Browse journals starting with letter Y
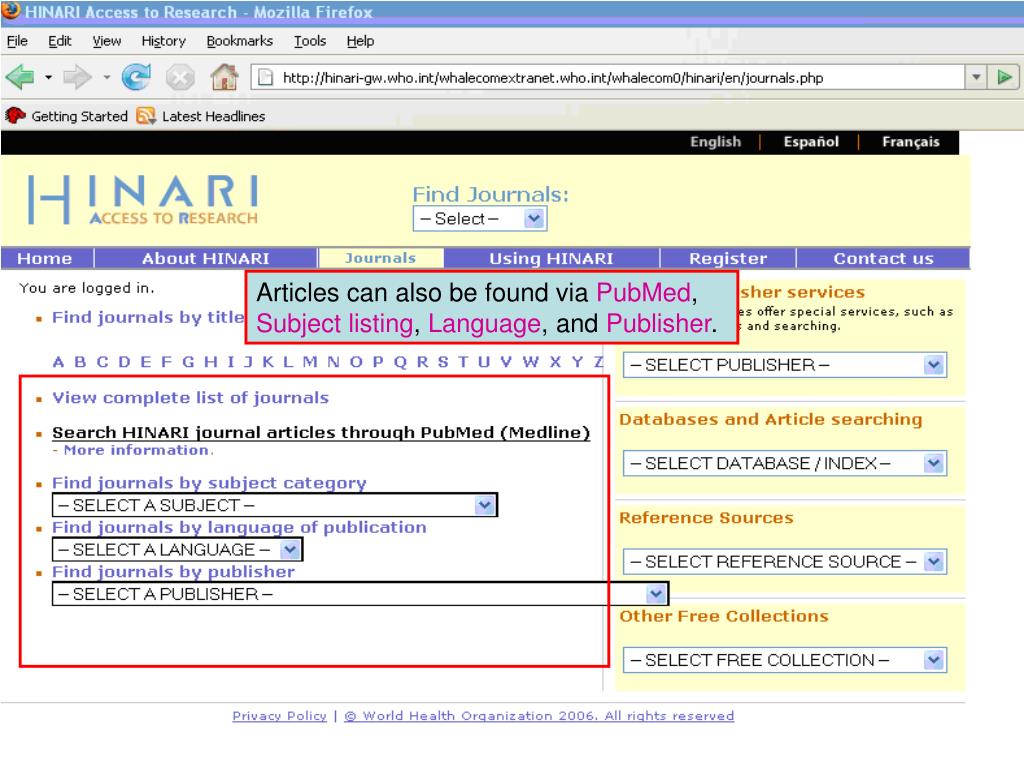Image resolution: width=1024 pixels, height=768 pixels. (x=577, y=362)
